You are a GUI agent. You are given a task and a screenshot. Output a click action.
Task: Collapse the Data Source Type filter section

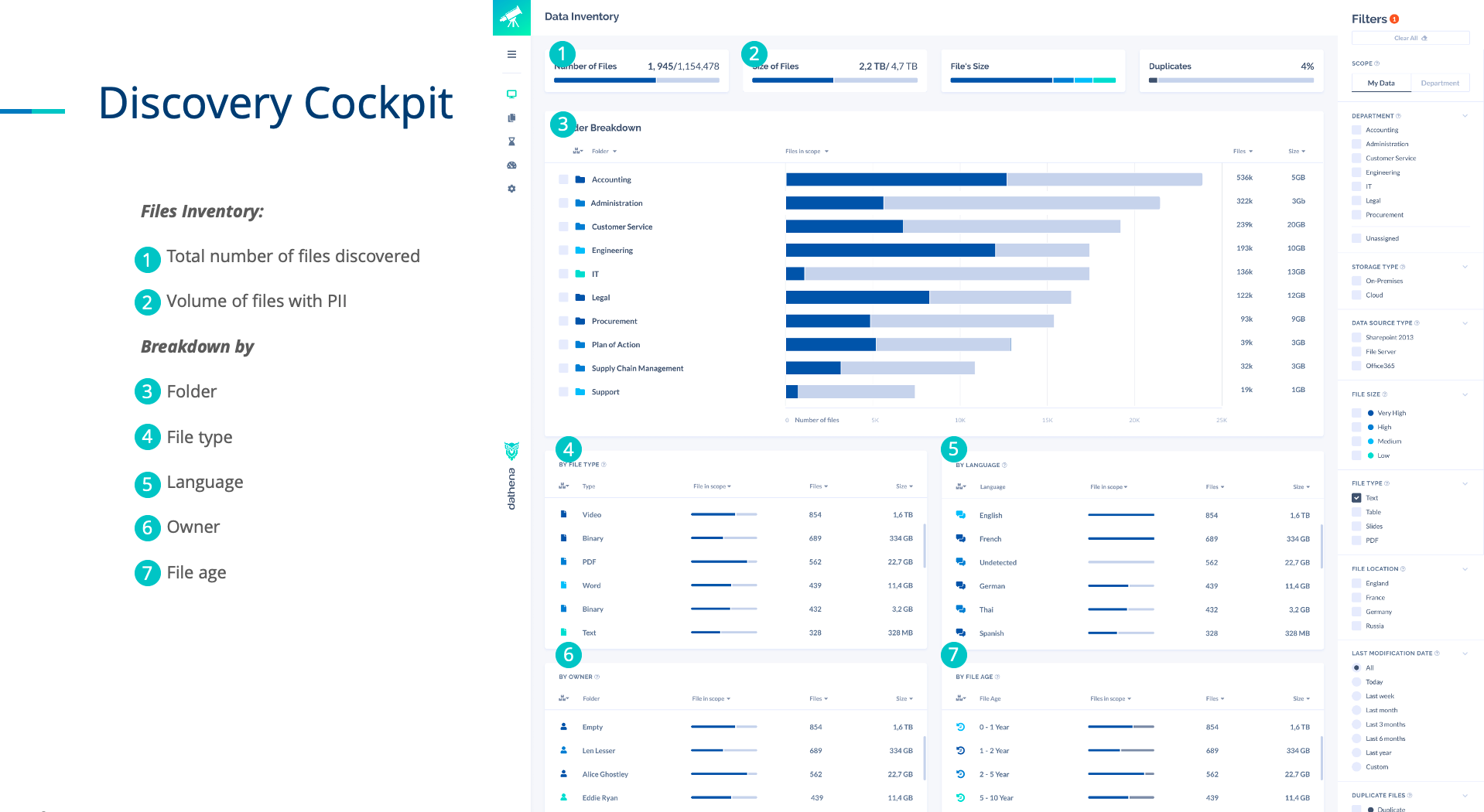point(1465,323)
